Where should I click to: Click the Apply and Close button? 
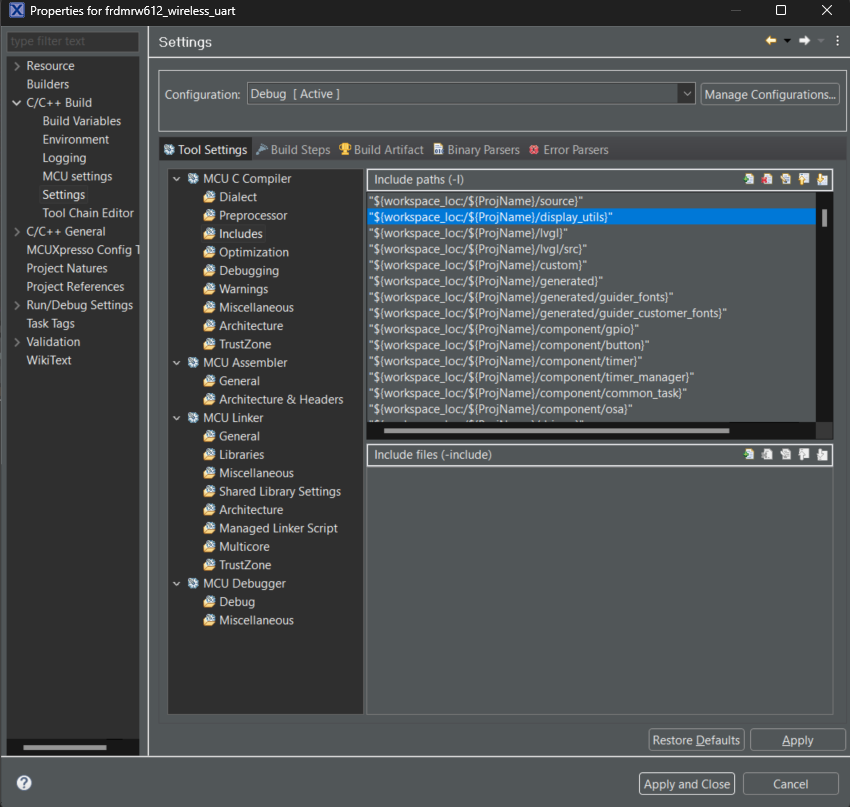coord(687,784)
